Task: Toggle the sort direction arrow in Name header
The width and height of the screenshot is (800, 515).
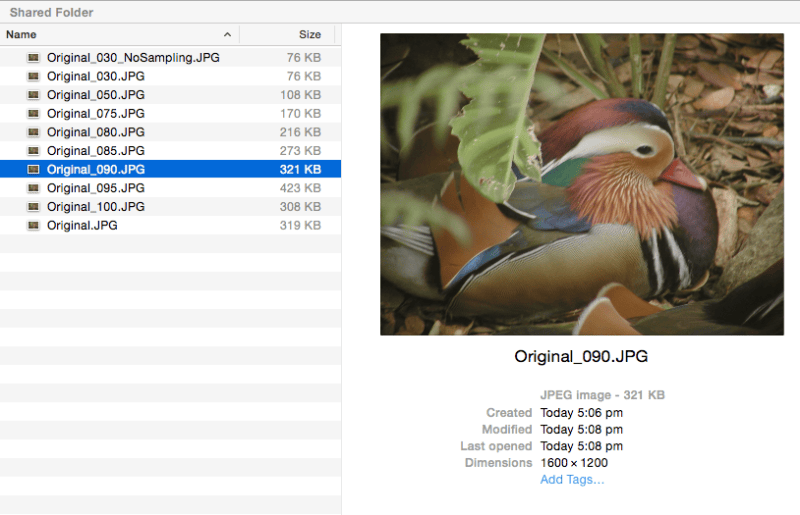Action: [227, 35]
